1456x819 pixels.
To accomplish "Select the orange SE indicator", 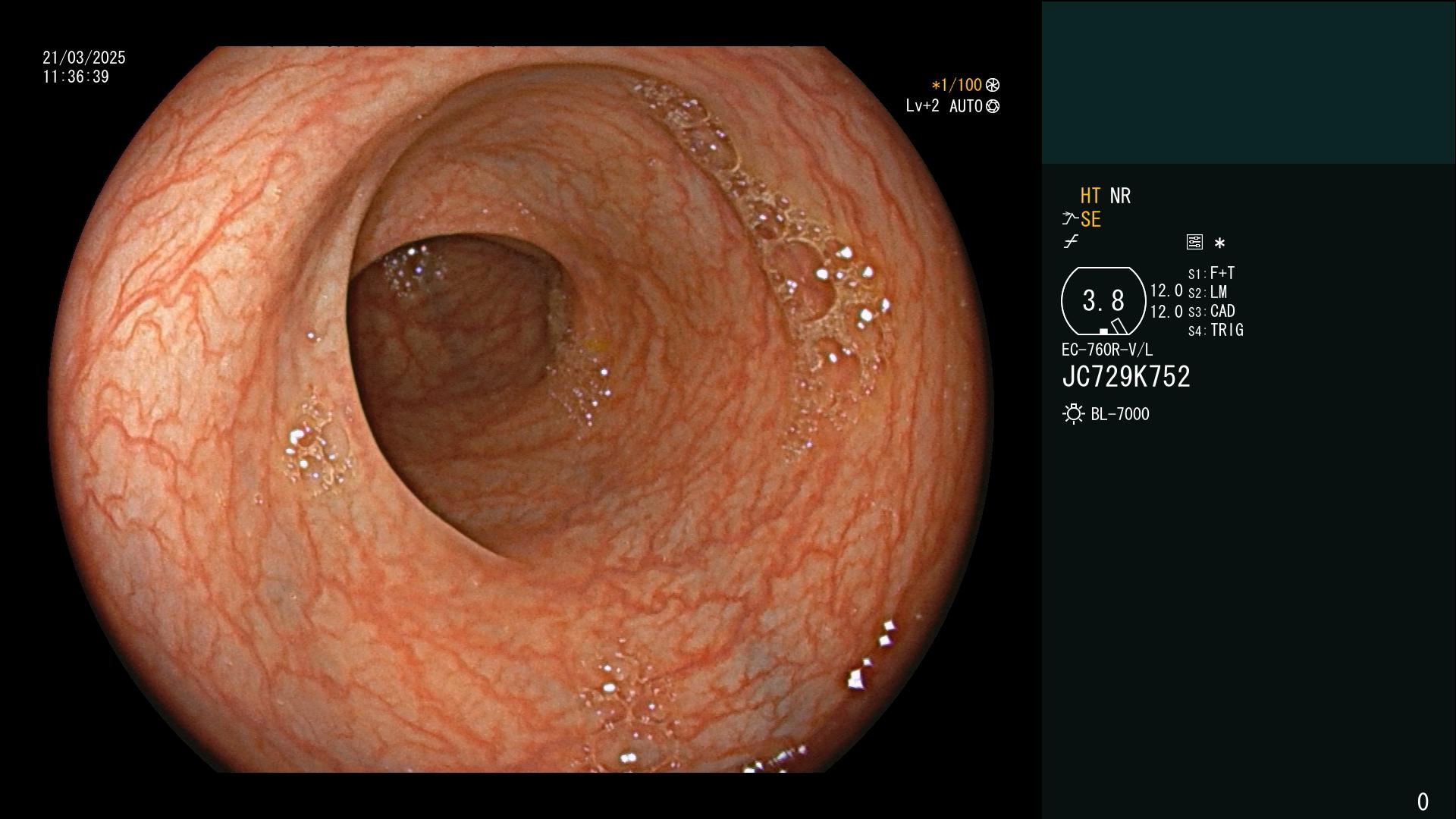I will click(1090, 219).
